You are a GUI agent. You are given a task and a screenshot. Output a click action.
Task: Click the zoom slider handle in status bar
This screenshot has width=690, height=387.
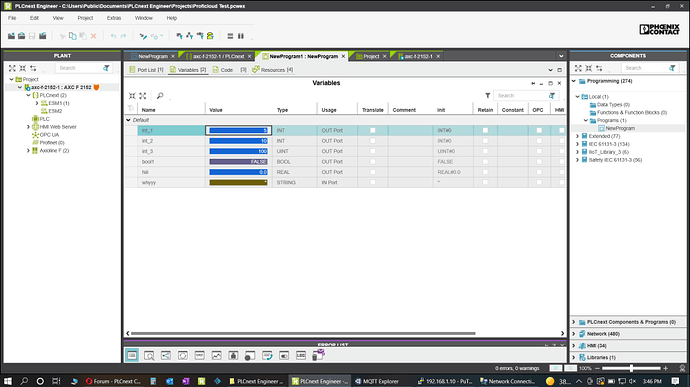point(631,368)
